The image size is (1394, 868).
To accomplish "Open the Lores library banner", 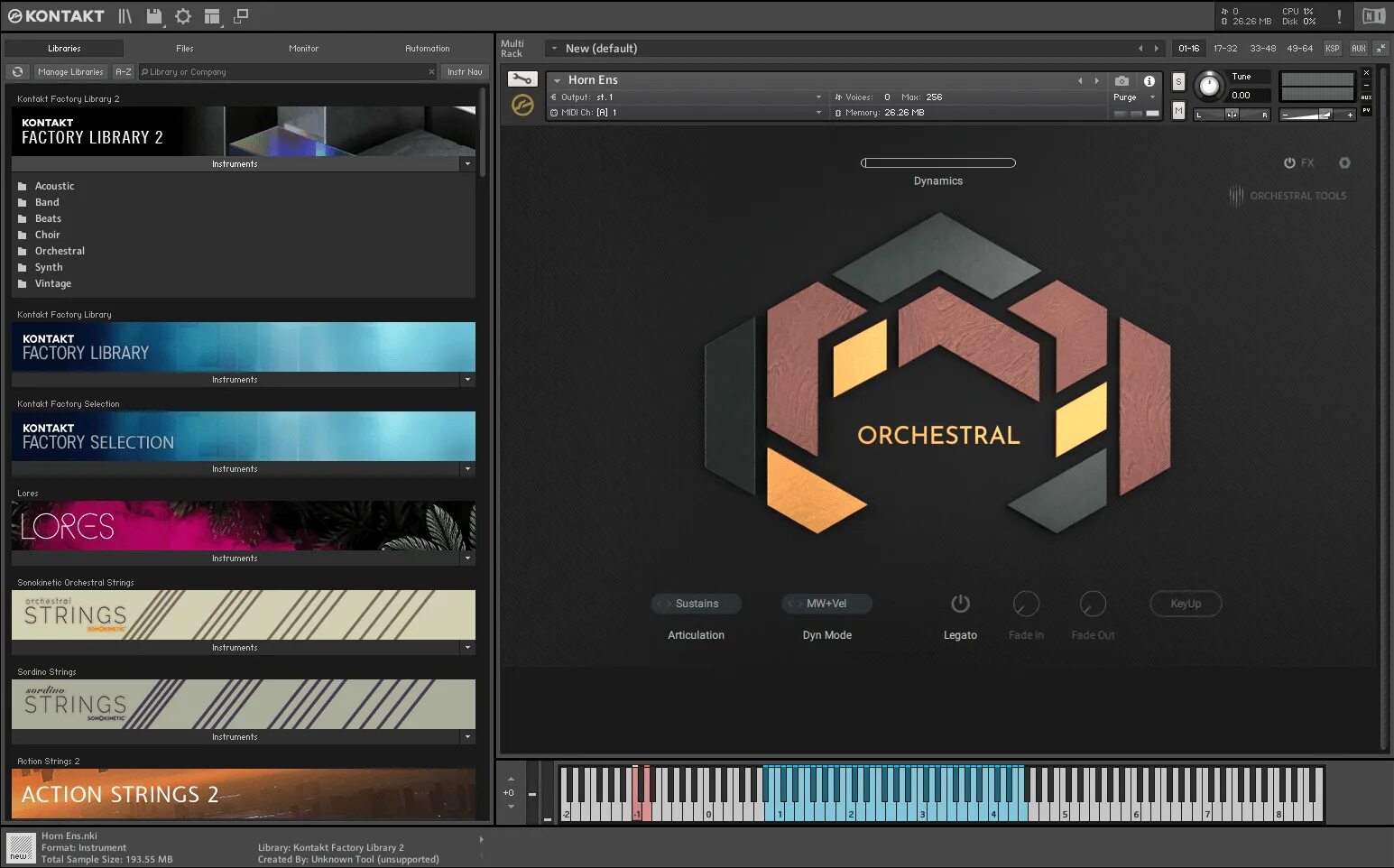I will 244,526.
